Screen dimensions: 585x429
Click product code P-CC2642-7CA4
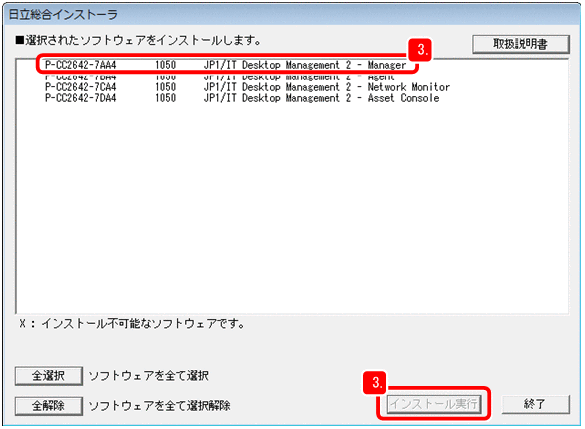(x=81, y=87)
